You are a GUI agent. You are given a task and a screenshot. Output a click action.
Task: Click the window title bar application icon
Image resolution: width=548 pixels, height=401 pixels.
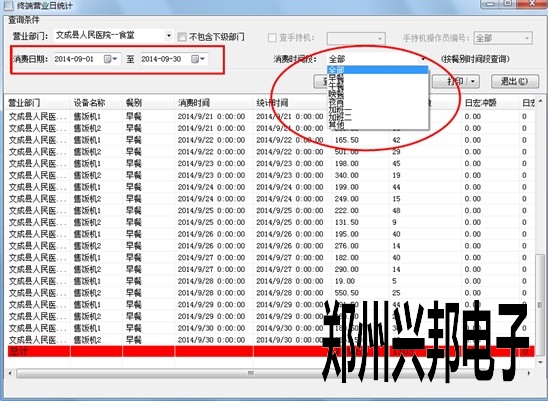click(9, 6)
